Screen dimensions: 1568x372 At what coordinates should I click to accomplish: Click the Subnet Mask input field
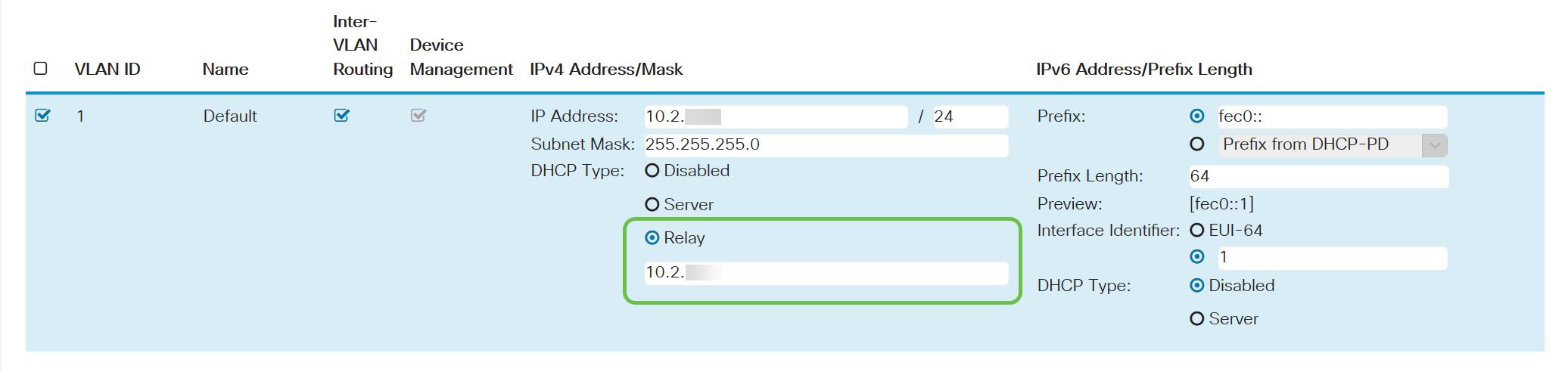(825, 144)
